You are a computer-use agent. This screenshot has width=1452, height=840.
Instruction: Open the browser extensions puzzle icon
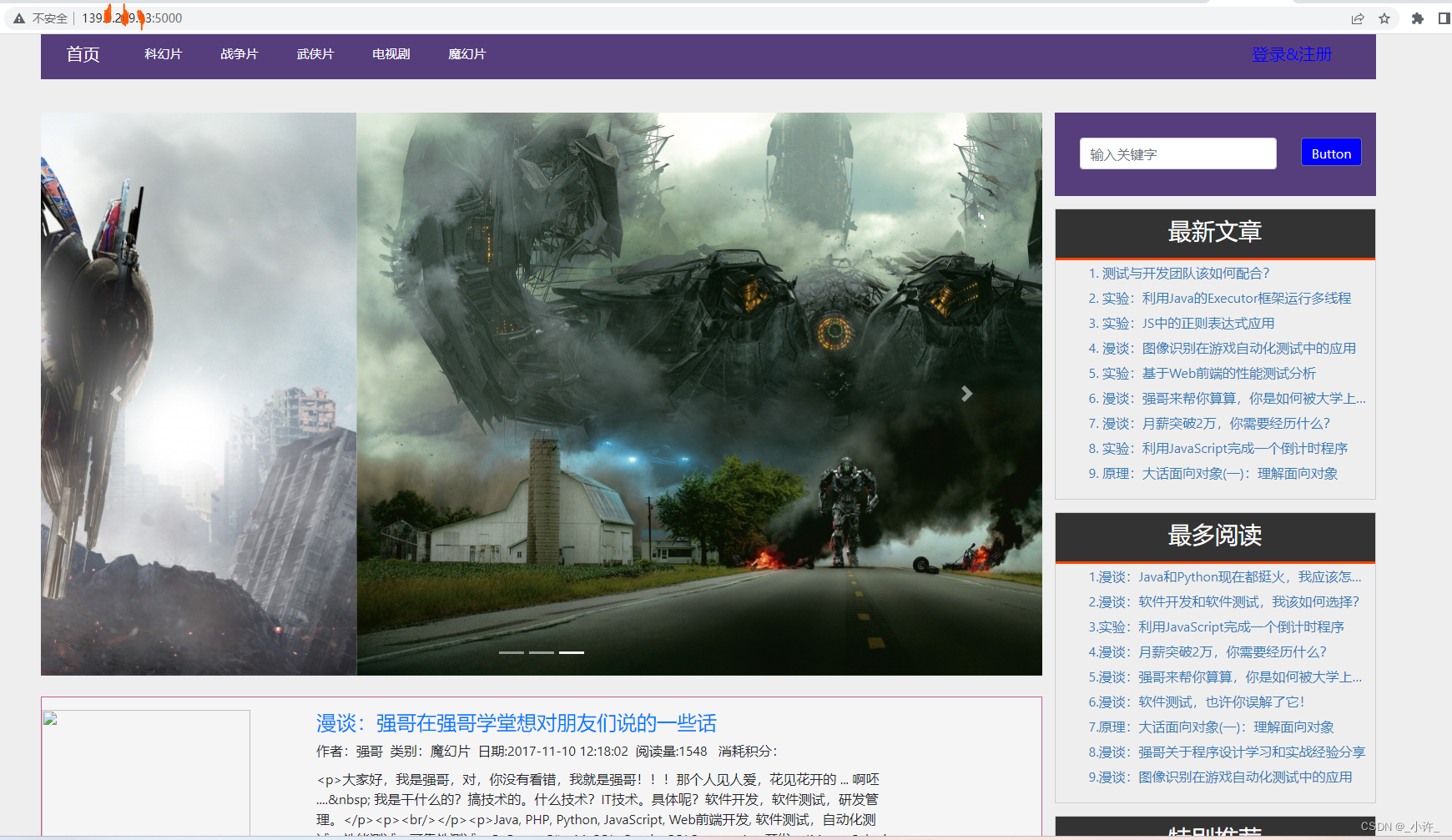(x=1417, y=18)
